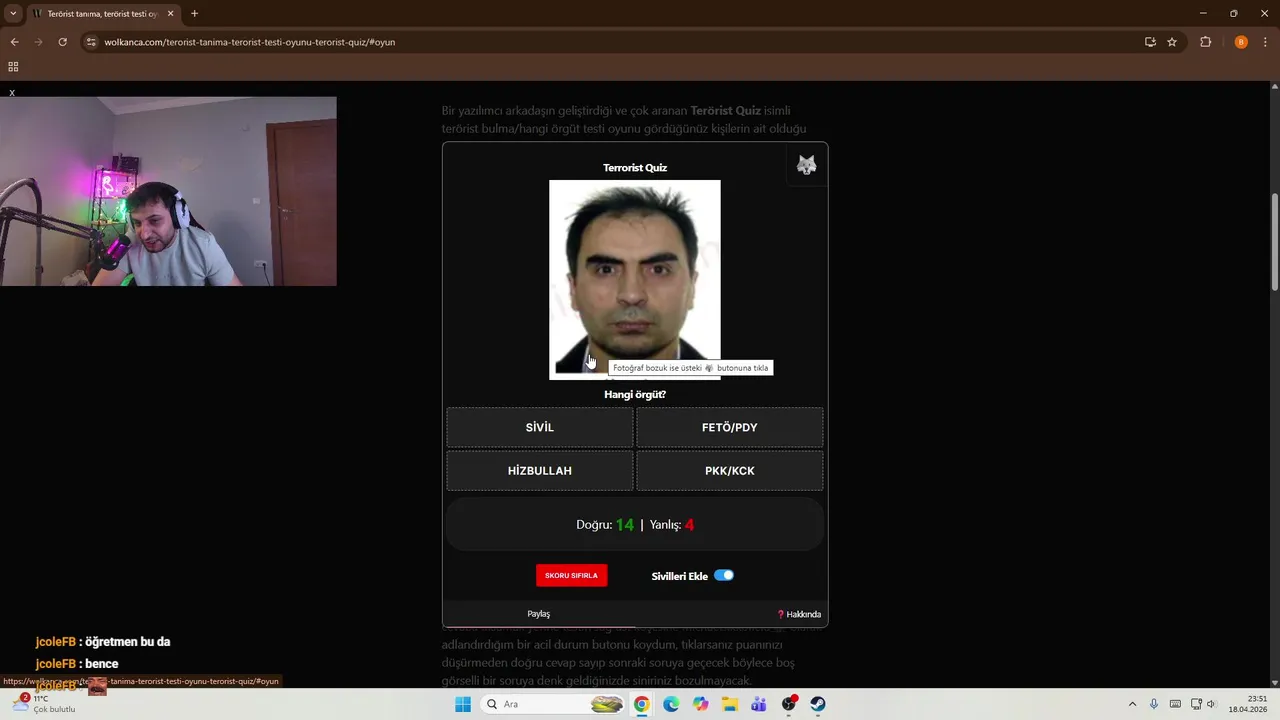Click the 'Hangi örgüt?' question text

tap(634, 394)
